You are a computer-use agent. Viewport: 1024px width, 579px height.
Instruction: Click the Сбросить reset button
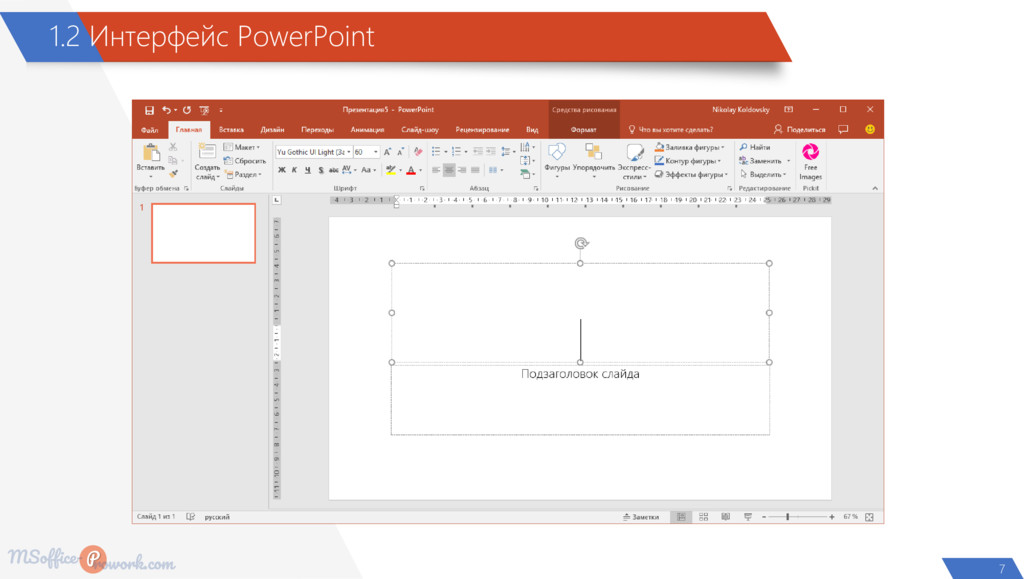(x=245, y=161)
